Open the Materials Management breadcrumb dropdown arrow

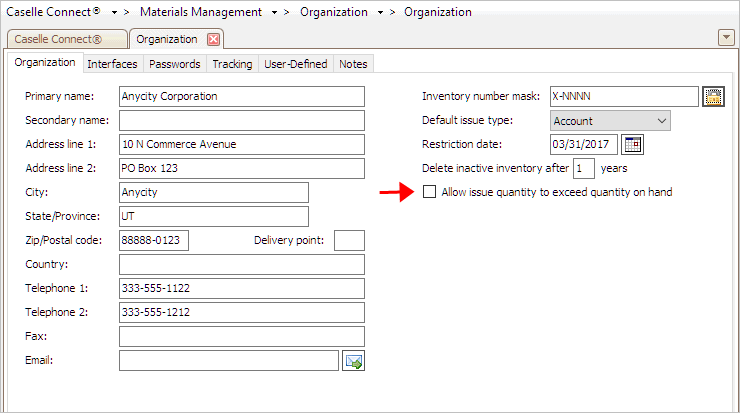click(274, 13)
